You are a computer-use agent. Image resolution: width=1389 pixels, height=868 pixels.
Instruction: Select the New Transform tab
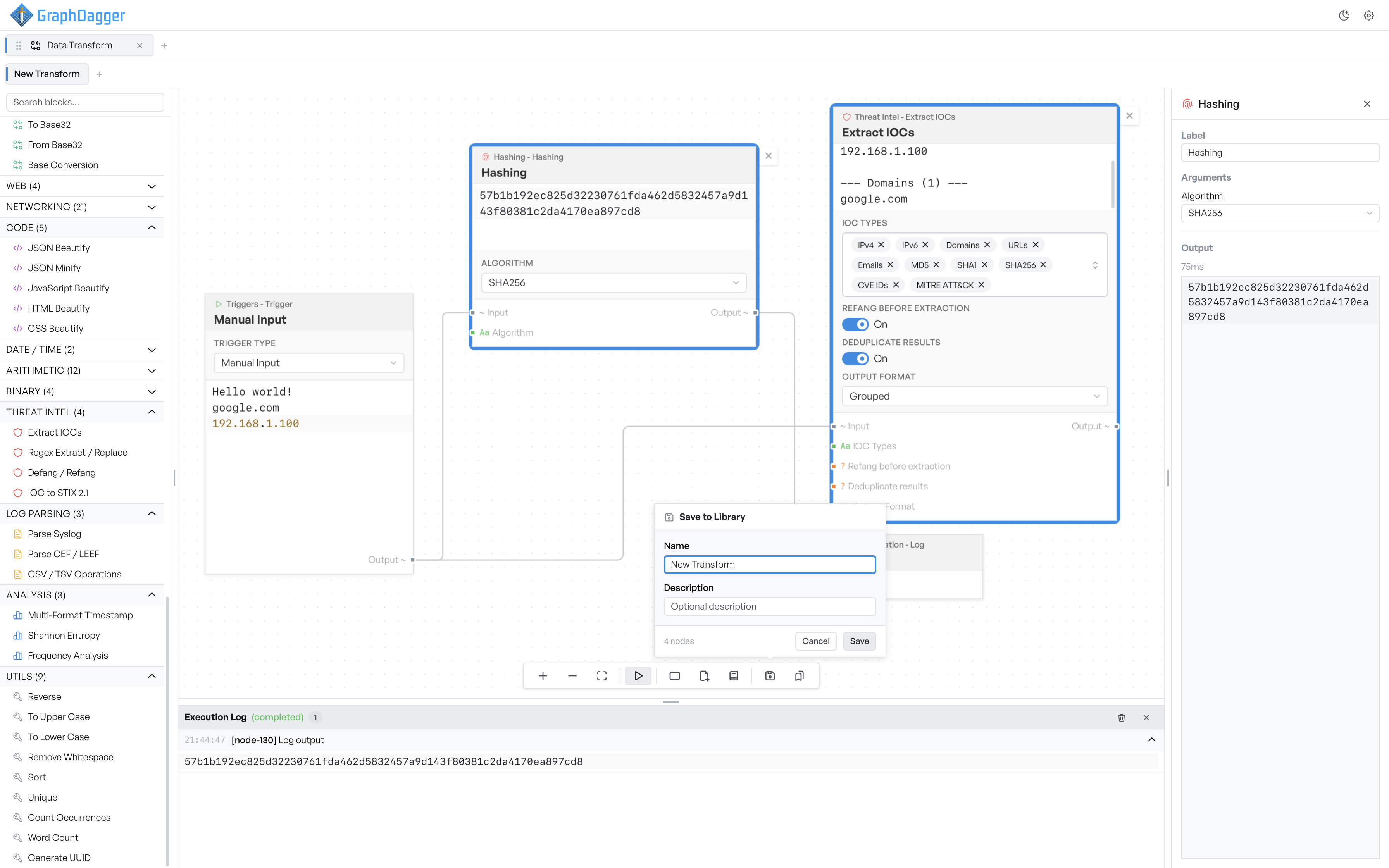pyautogui.click(x=47, y=74)
